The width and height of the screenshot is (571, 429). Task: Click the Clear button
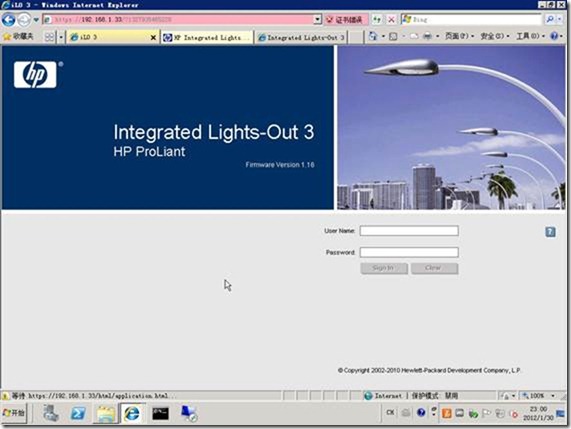point(434,268)
